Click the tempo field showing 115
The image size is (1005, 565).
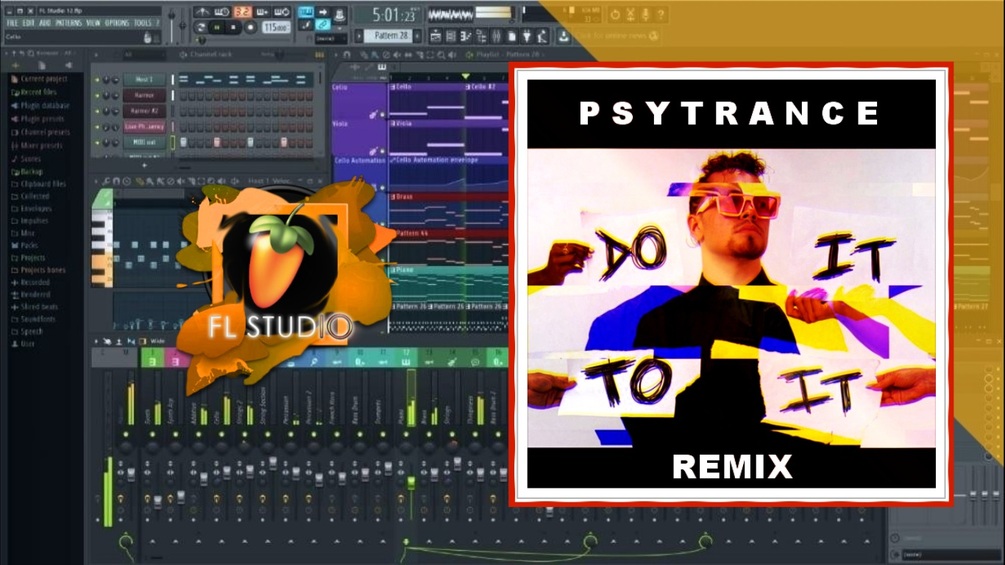pos(276,28)
